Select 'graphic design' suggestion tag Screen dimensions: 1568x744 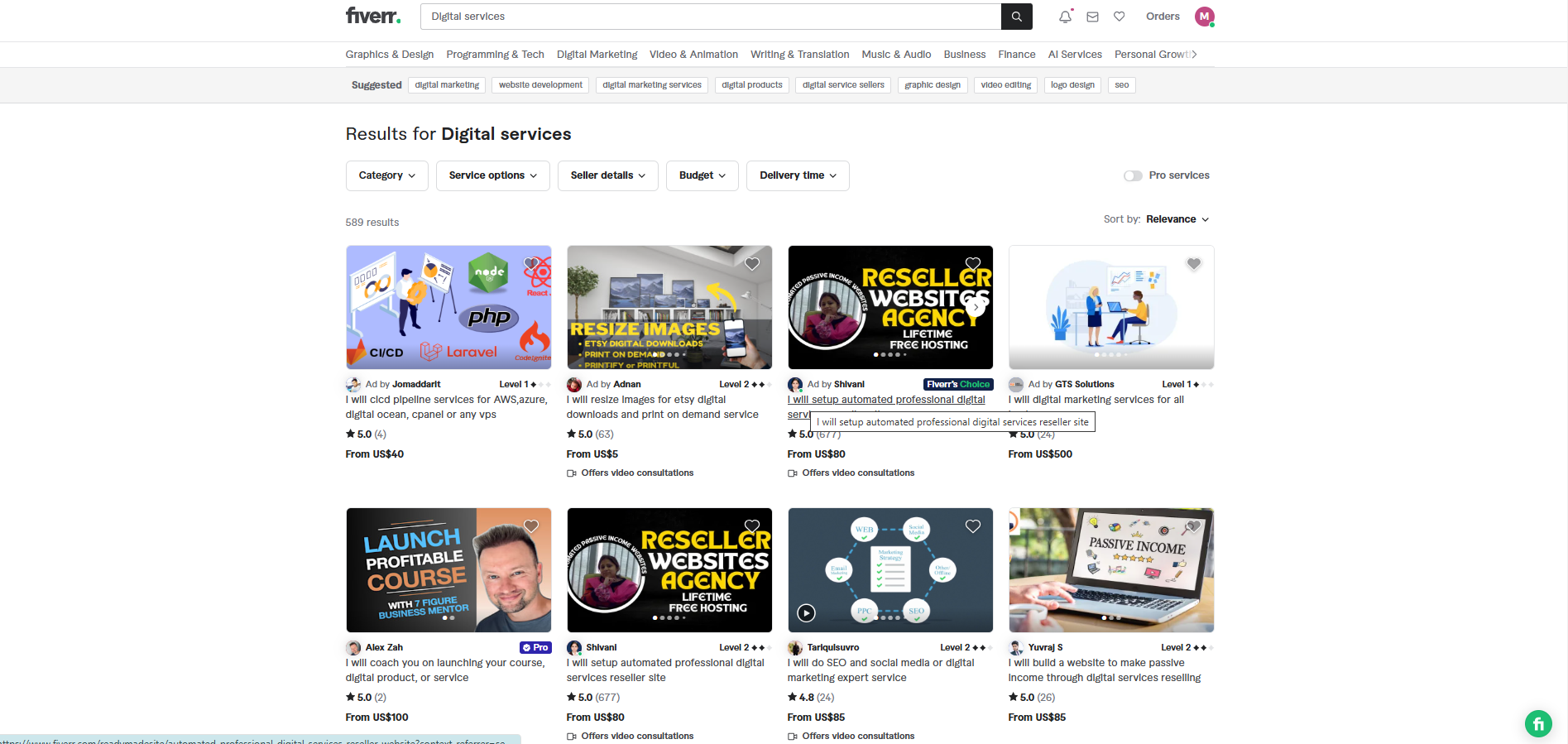(933, 85)
